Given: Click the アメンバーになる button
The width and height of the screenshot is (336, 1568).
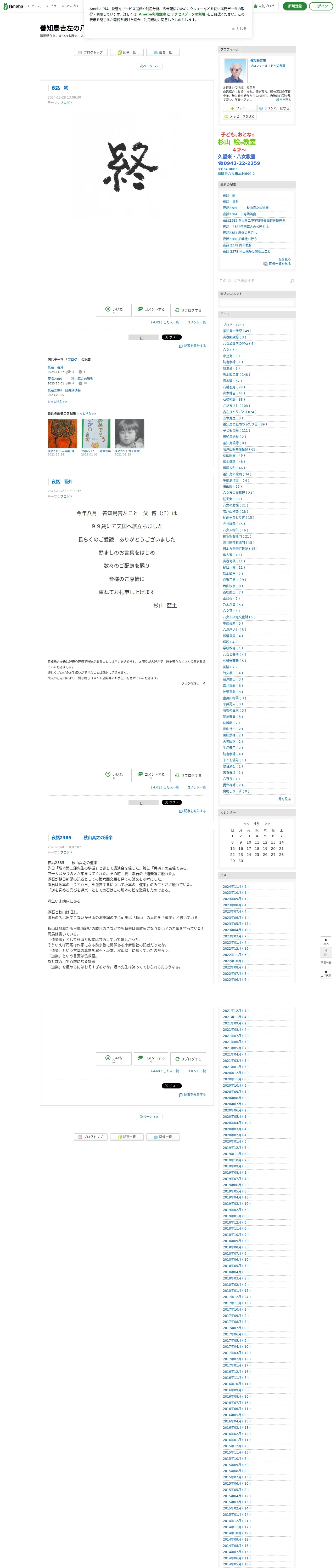Looking at the screenshot, I should click(x=275, y=108).
